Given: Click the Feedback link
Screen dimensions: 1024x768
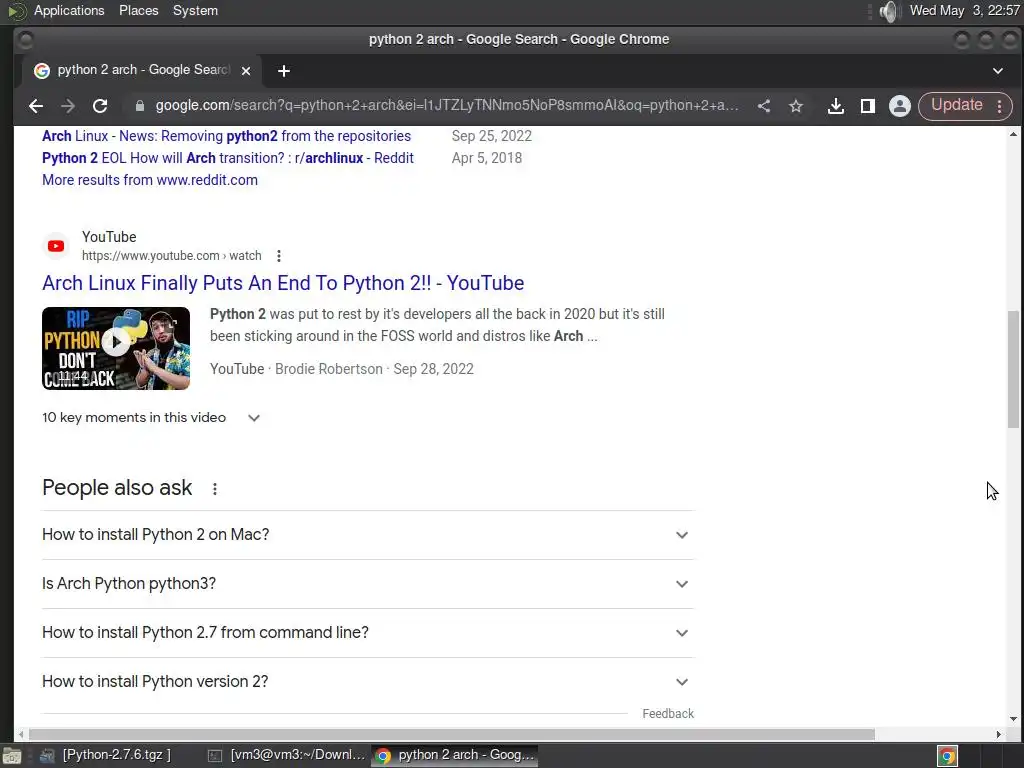Looking at the screenshot, I should 667,714.
